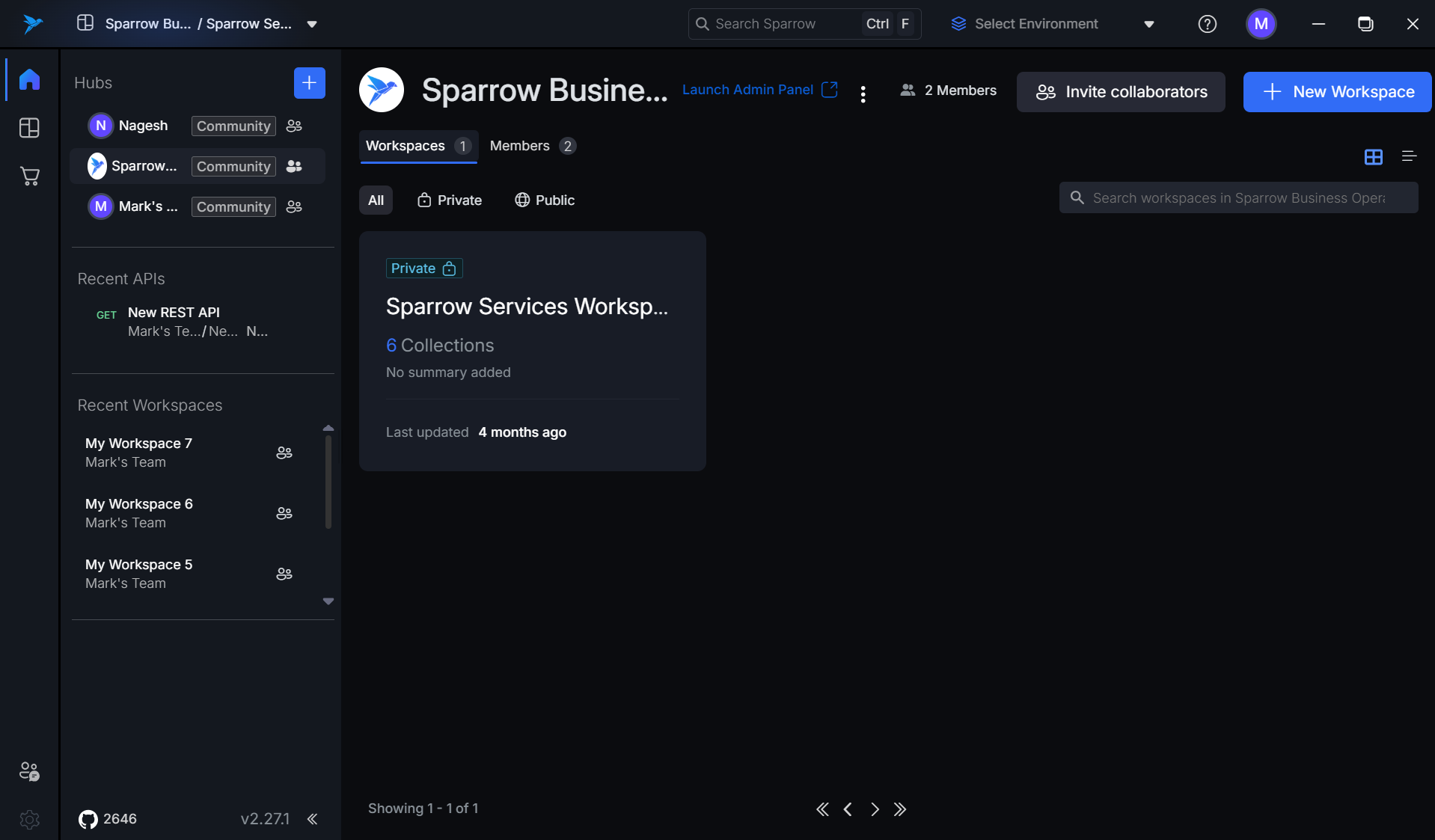This screenshot has width=1435, height=840.
Task: Open the Sparrow Services Workspace card
Action: point(533,351)
